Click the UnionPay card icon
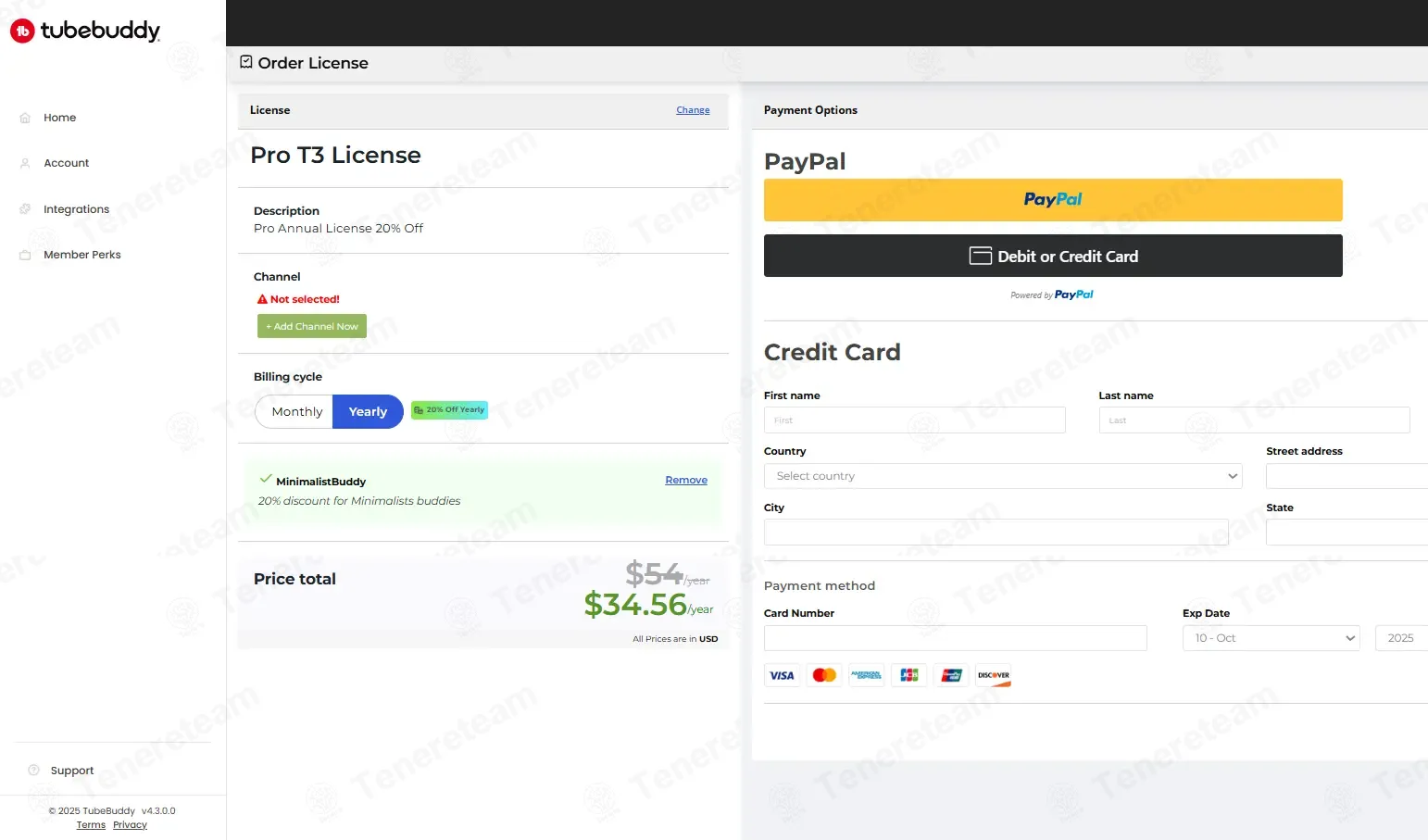Viewport: 1428px width, 840px height. coord(951,675)
